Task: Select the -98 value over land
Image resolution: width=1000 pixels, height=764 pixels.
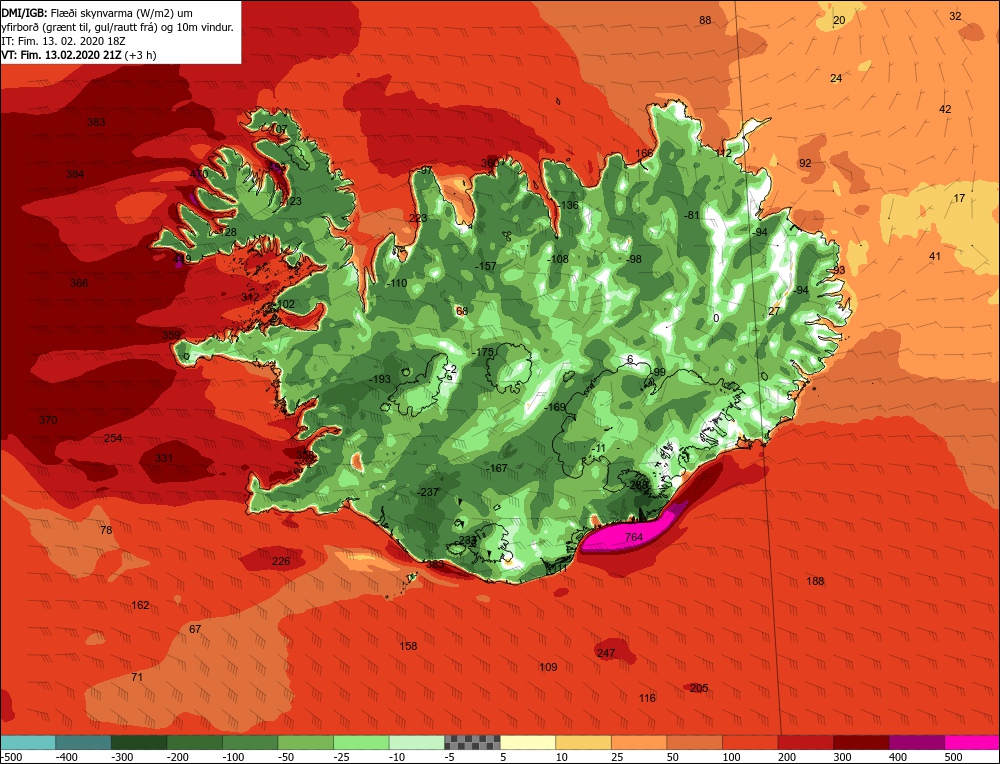Action: (x=634, y=259)
